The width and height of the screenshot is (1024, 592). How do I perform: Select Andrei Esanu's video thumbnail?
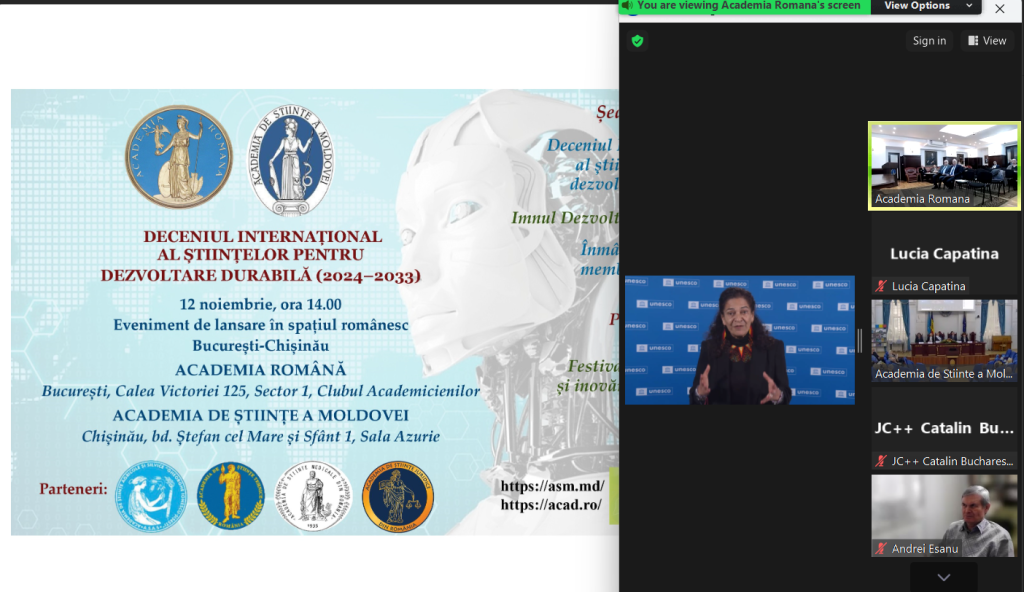[944, 515]
